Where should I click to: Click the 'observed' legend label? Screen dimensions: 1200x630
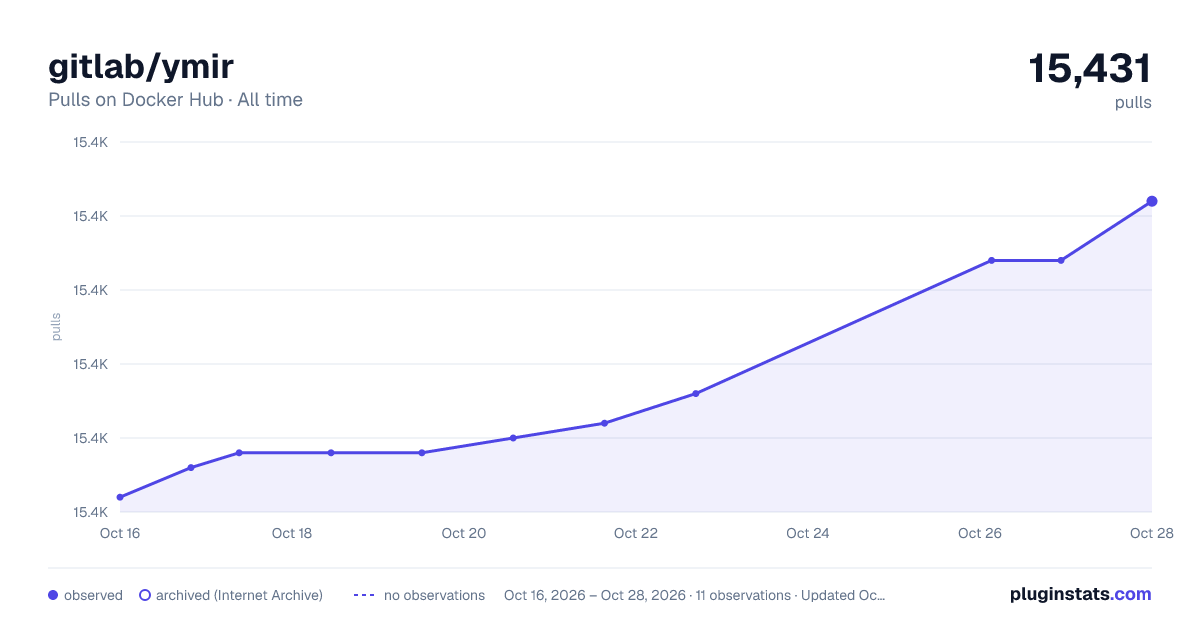(93, 595)
